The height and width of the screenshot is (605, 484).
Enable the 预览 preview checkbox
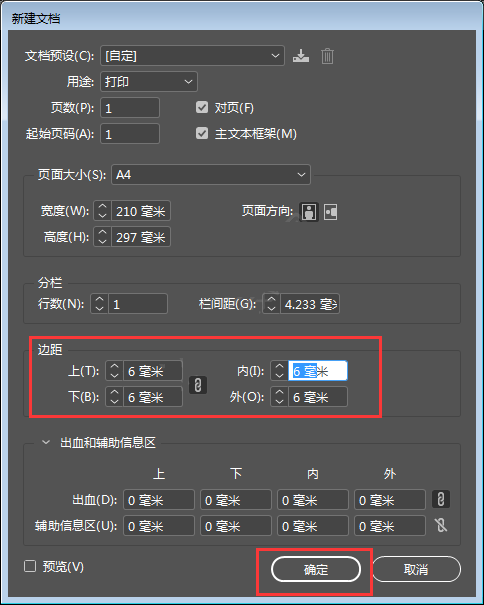pos(30,566)
